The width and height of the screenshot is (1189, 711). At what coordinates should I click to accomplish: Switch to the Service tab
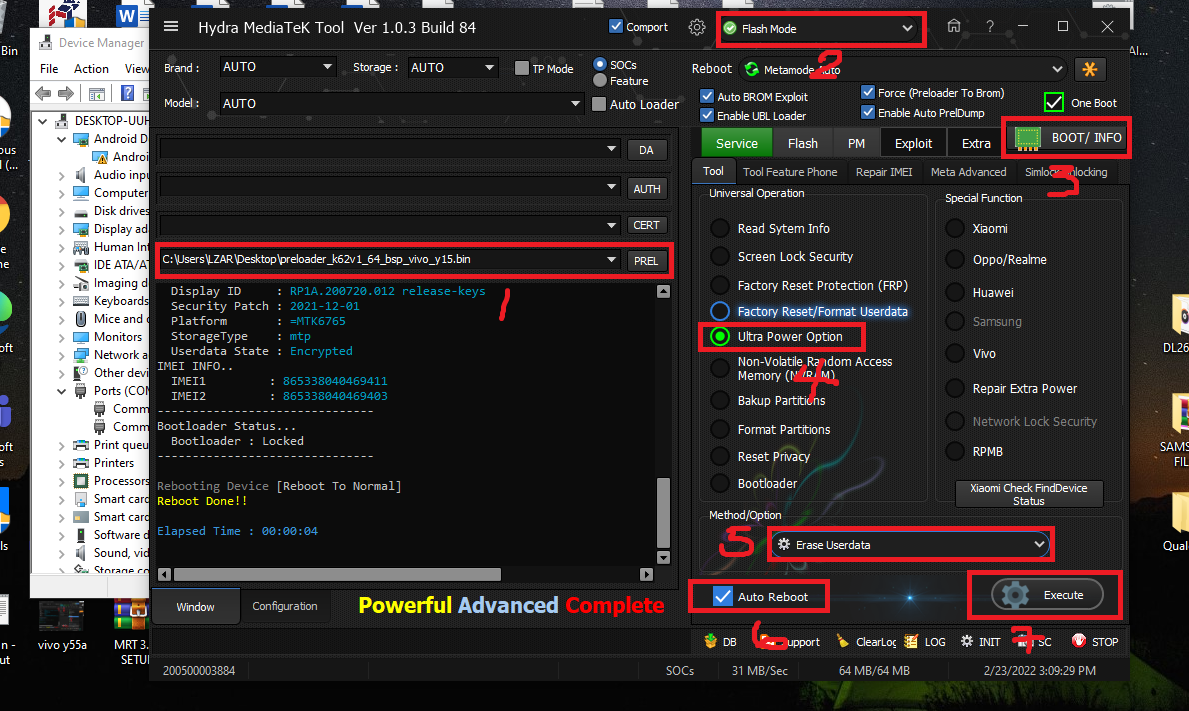point(736,143)
